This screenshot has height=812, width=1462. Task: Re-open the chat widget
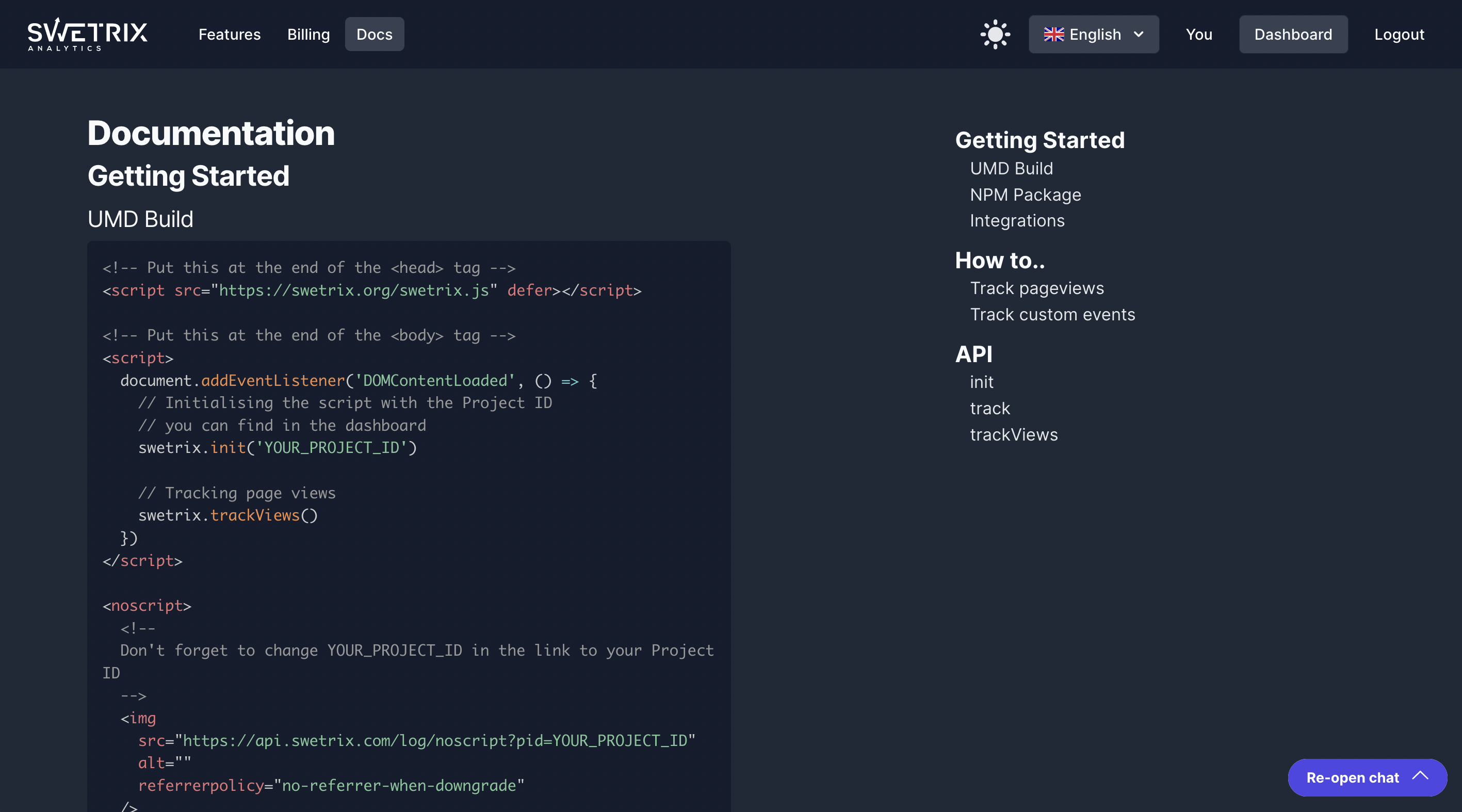click(x=1367, y=777)
